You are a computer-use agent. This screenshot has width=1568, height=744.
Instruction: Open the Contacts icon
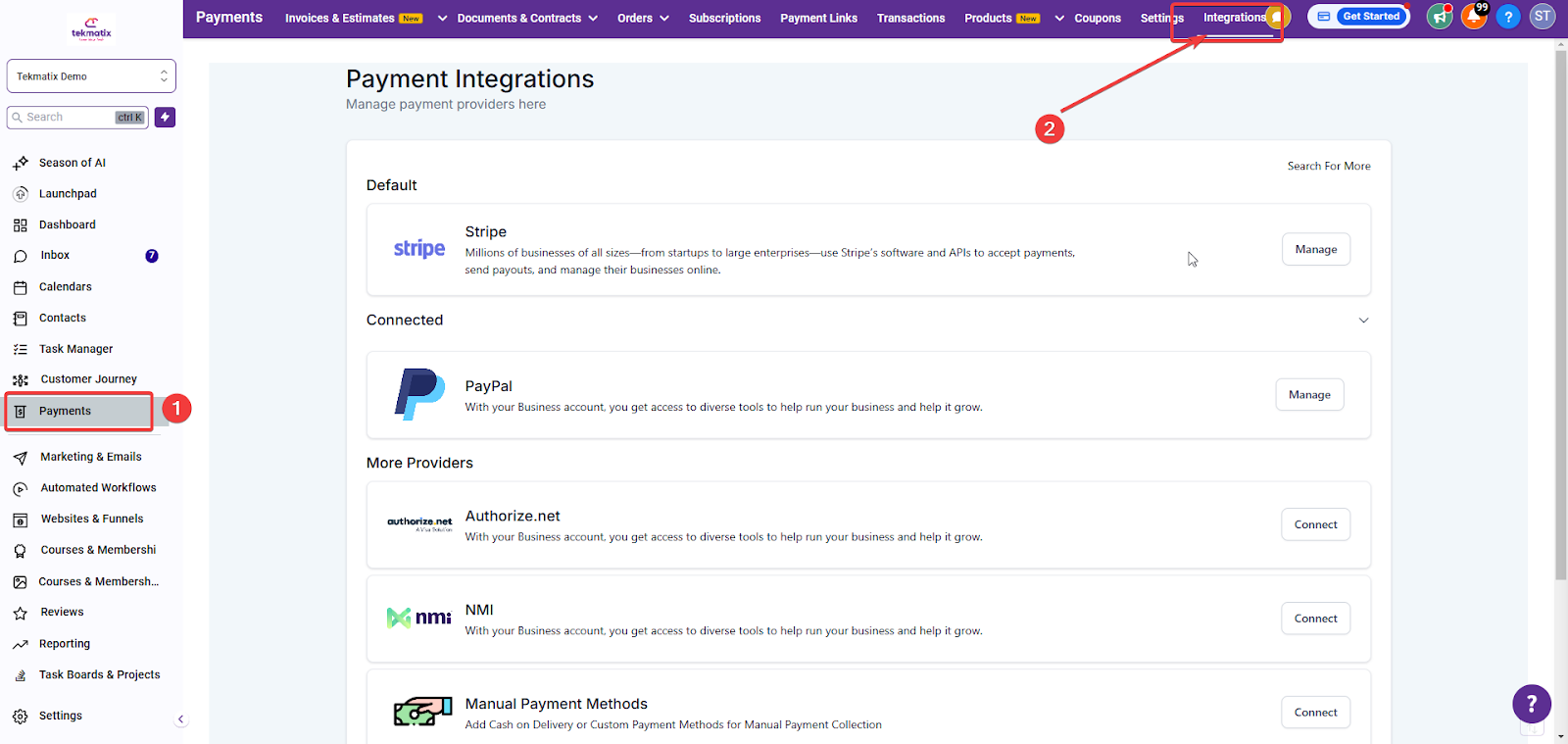tap(21, 319)
